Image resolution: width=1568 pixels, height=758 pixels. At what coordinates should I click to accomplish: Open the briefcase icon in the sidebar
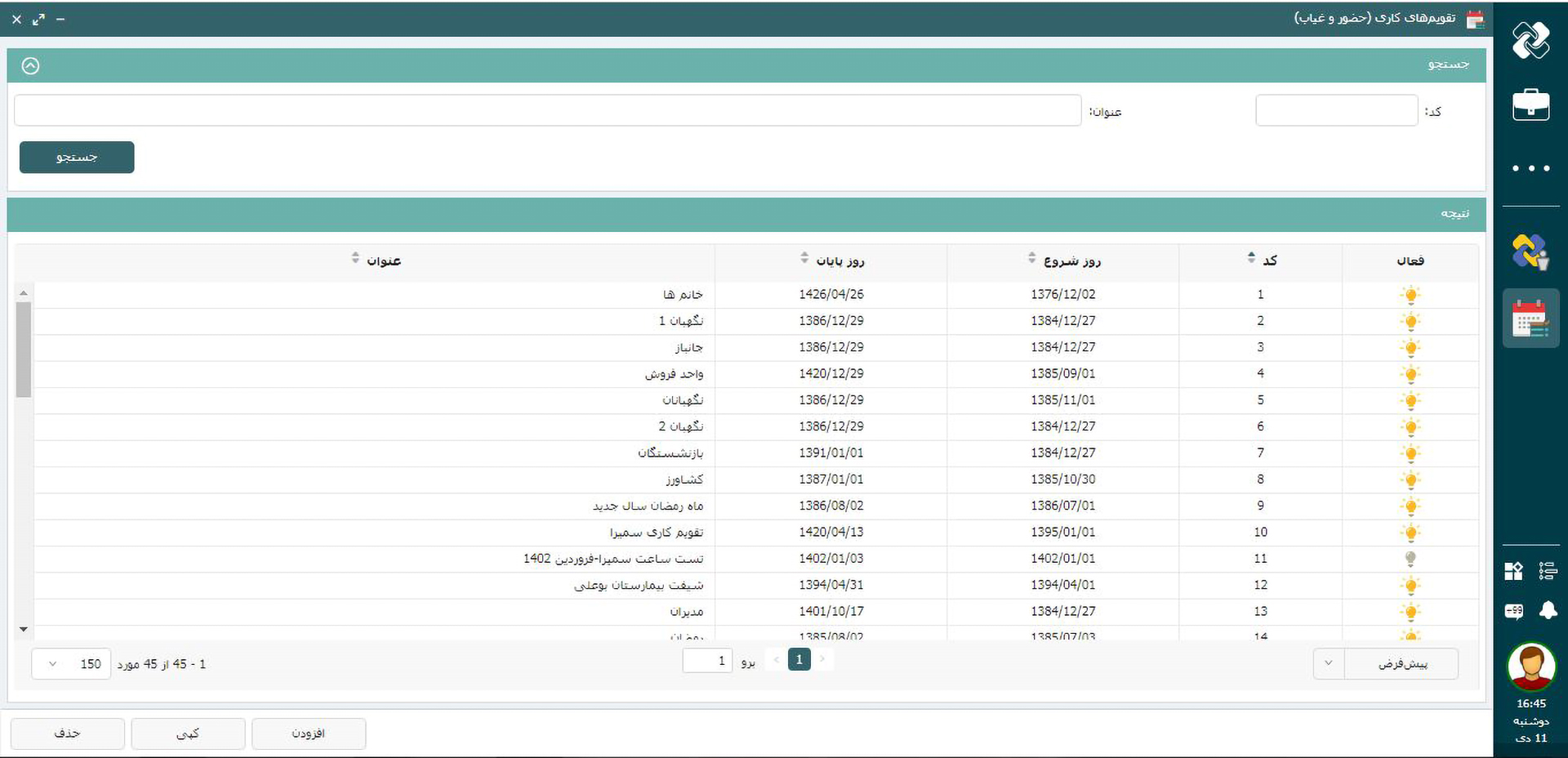1530,105
